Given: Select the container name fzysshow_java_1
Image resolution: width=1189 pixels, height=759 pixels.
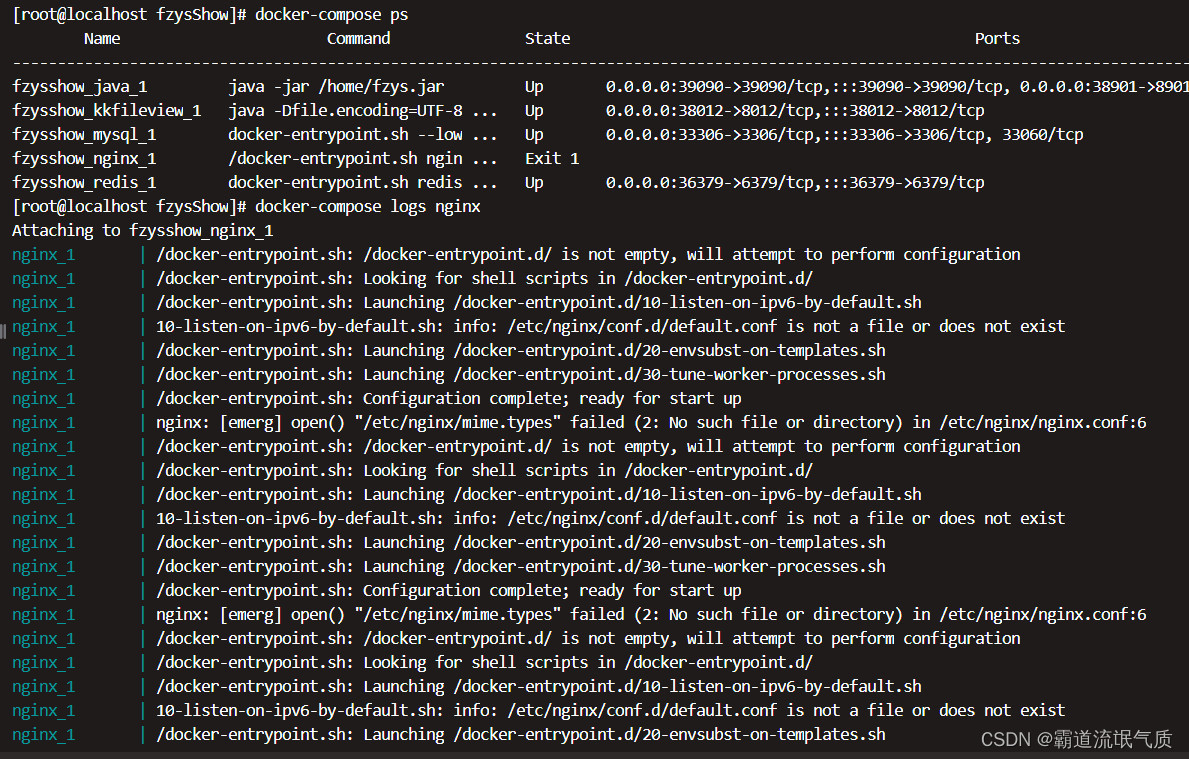Looking at the screenshot, I should tap(80, 86).
